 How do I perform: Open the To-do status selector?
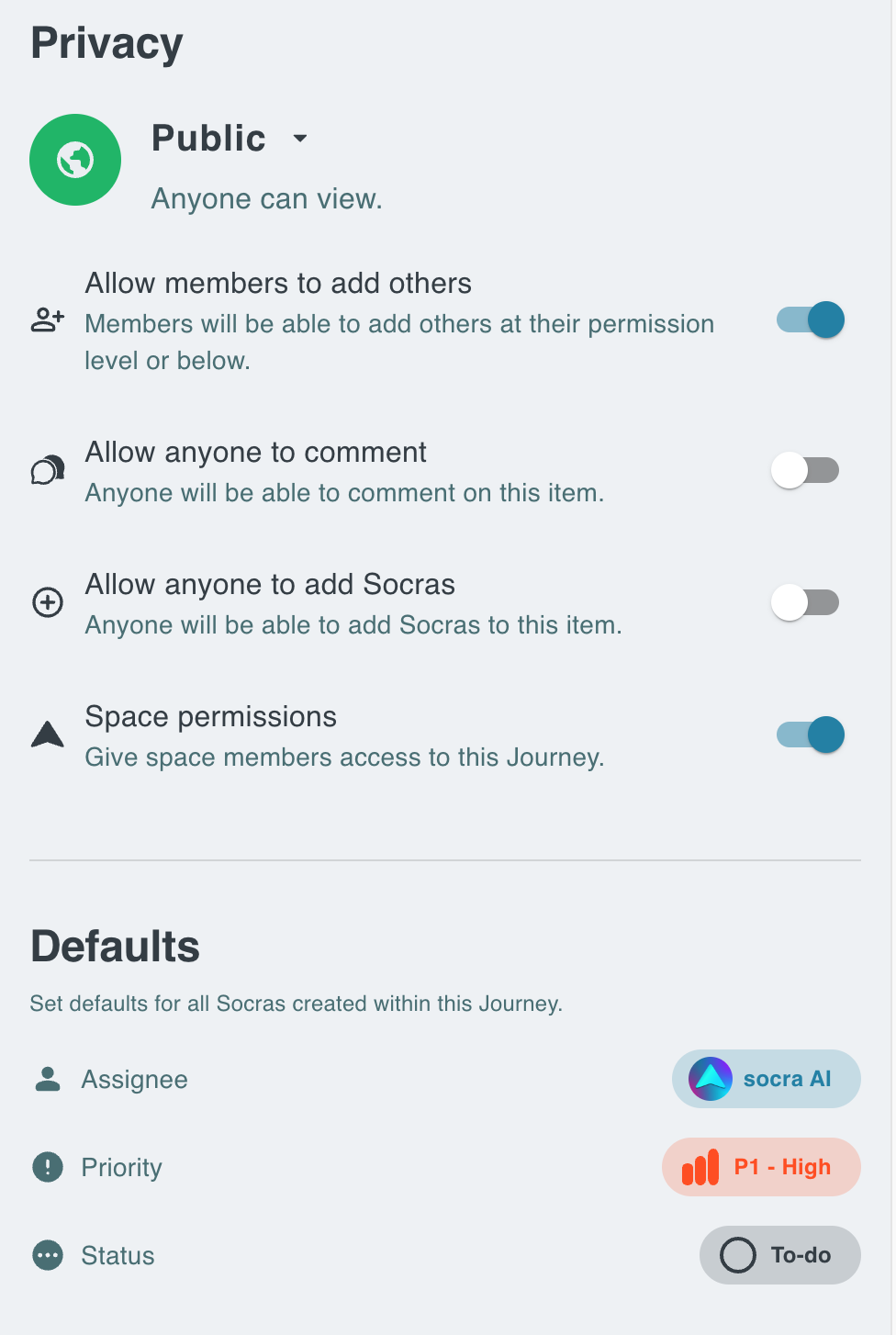(780, 1255)
